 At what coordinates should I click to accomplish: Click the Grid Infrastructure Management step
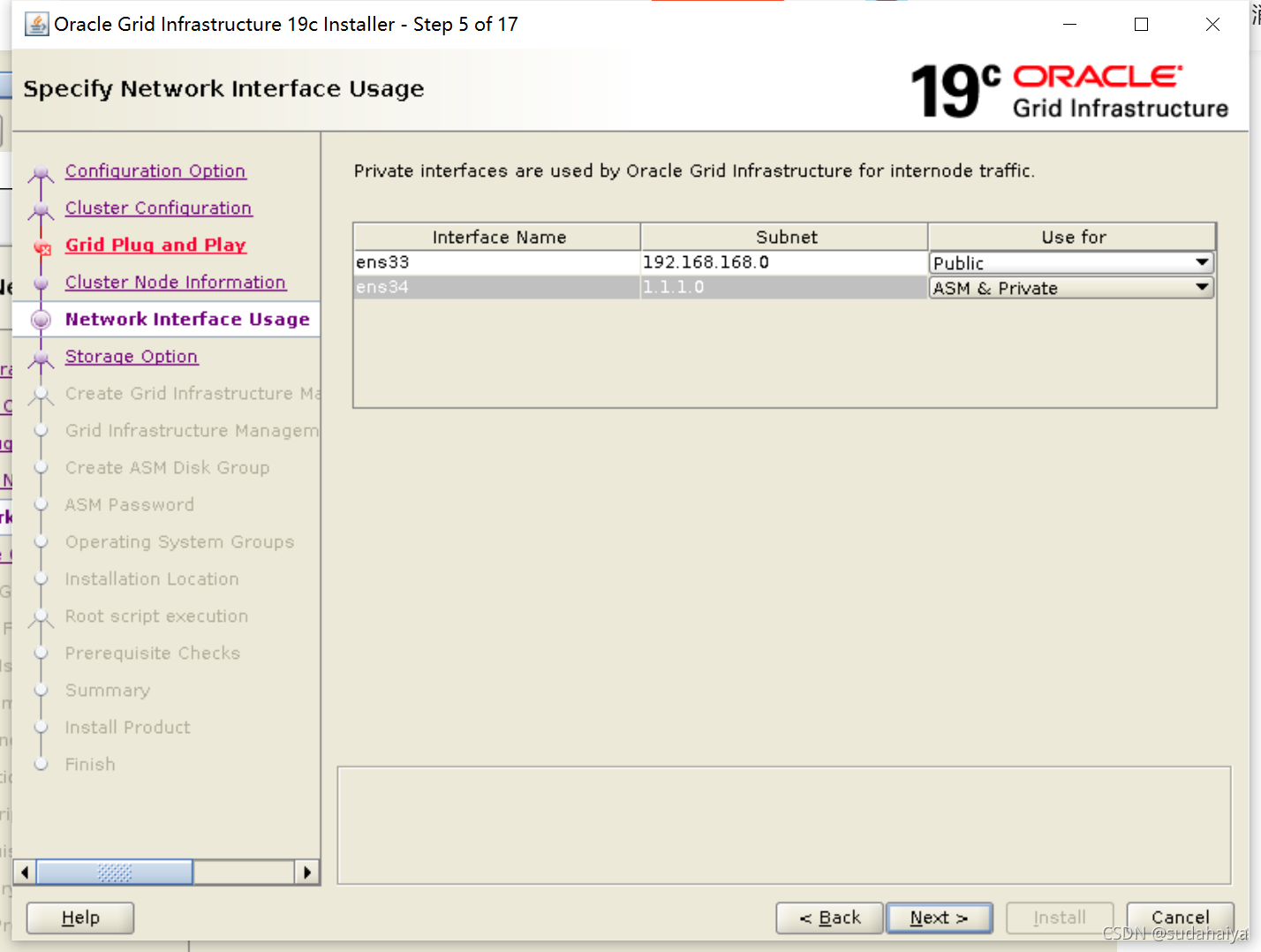pyautogui.click(x=192, y=431)
